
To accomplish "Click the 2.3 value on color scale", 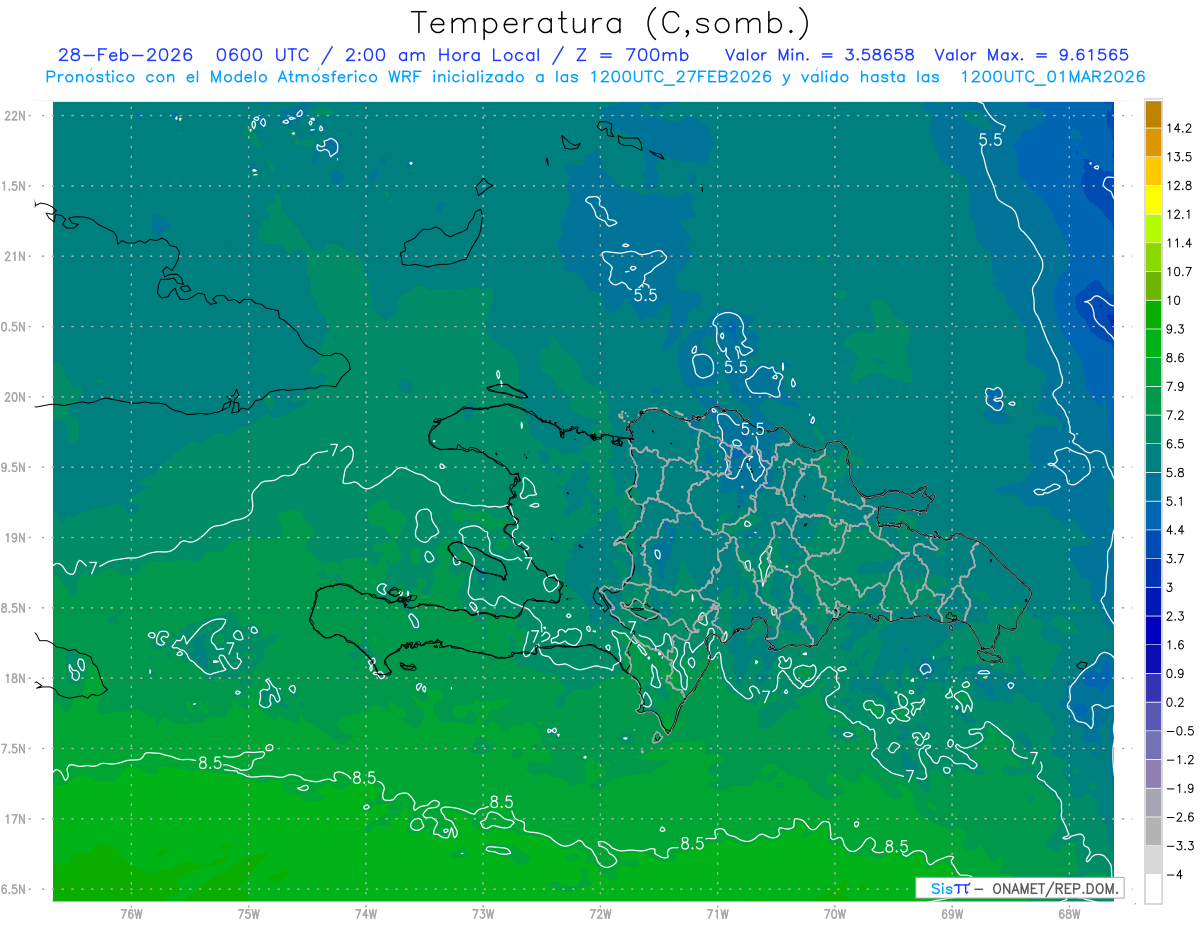I will [x=1177, y=616].
